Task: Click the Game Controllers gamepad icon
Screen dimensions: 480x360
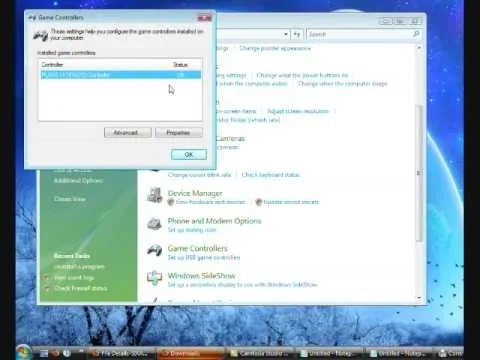Action: coord(155,250)
